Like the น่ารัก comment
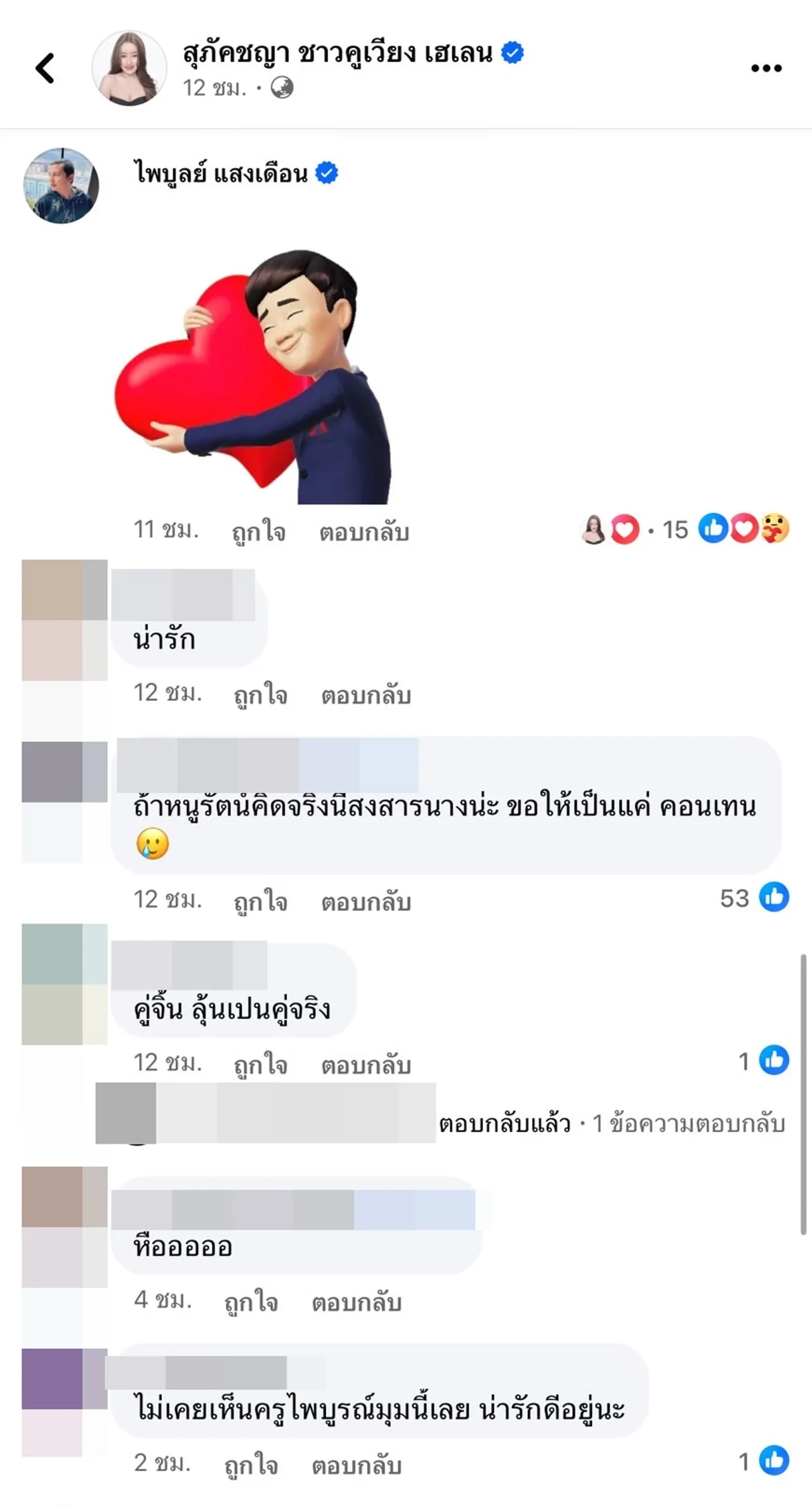This screenshot has height=1506, width=812. point(261,695)
